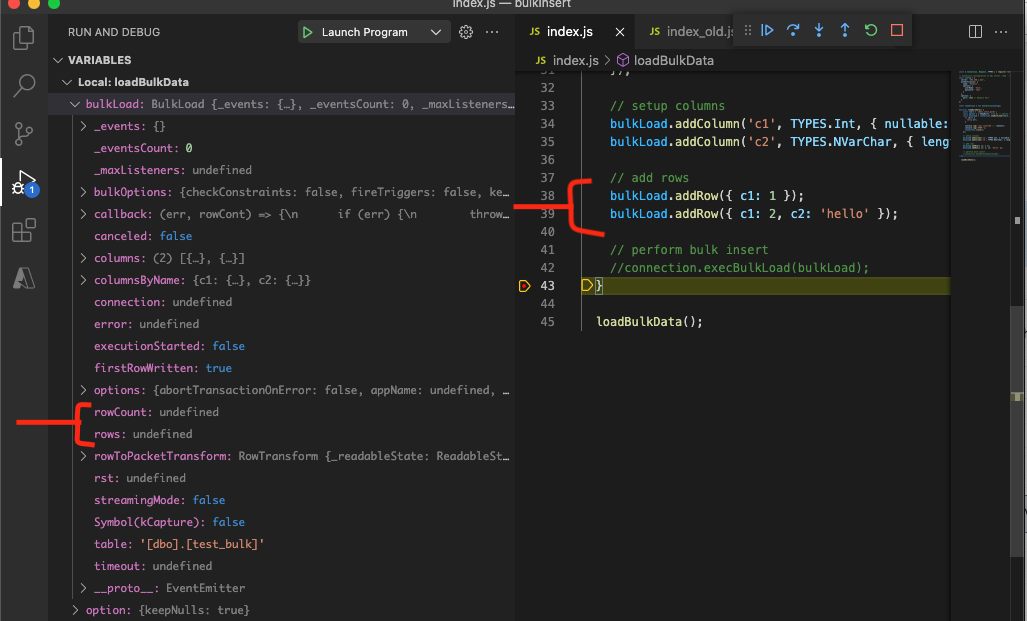Restart the debug session
Image resolution: width=1027 pixels, height=621 pixels.
[870, 30]
